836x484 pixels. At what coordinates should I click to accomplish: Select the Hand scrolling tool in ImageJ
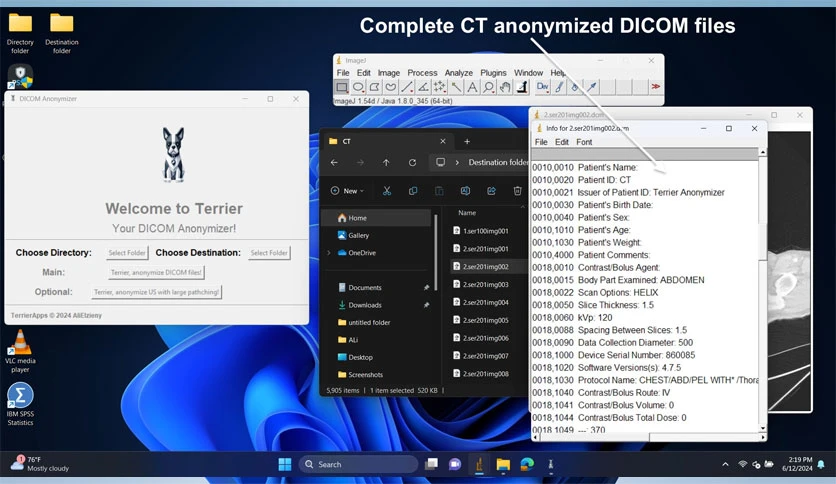tap(505, 87)
